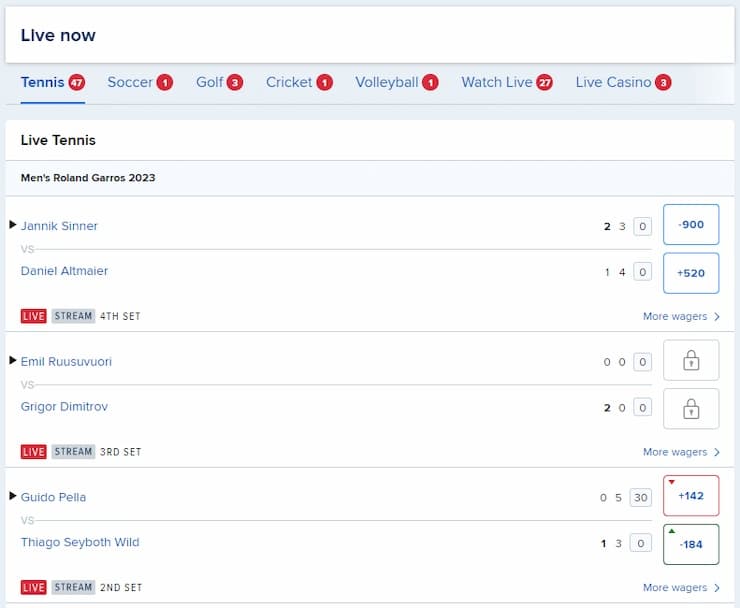Viewport: 740px width, 608px height.
Task: Click the LIVE badge for 2ND SET match
Action: click(x=34, y=587)
